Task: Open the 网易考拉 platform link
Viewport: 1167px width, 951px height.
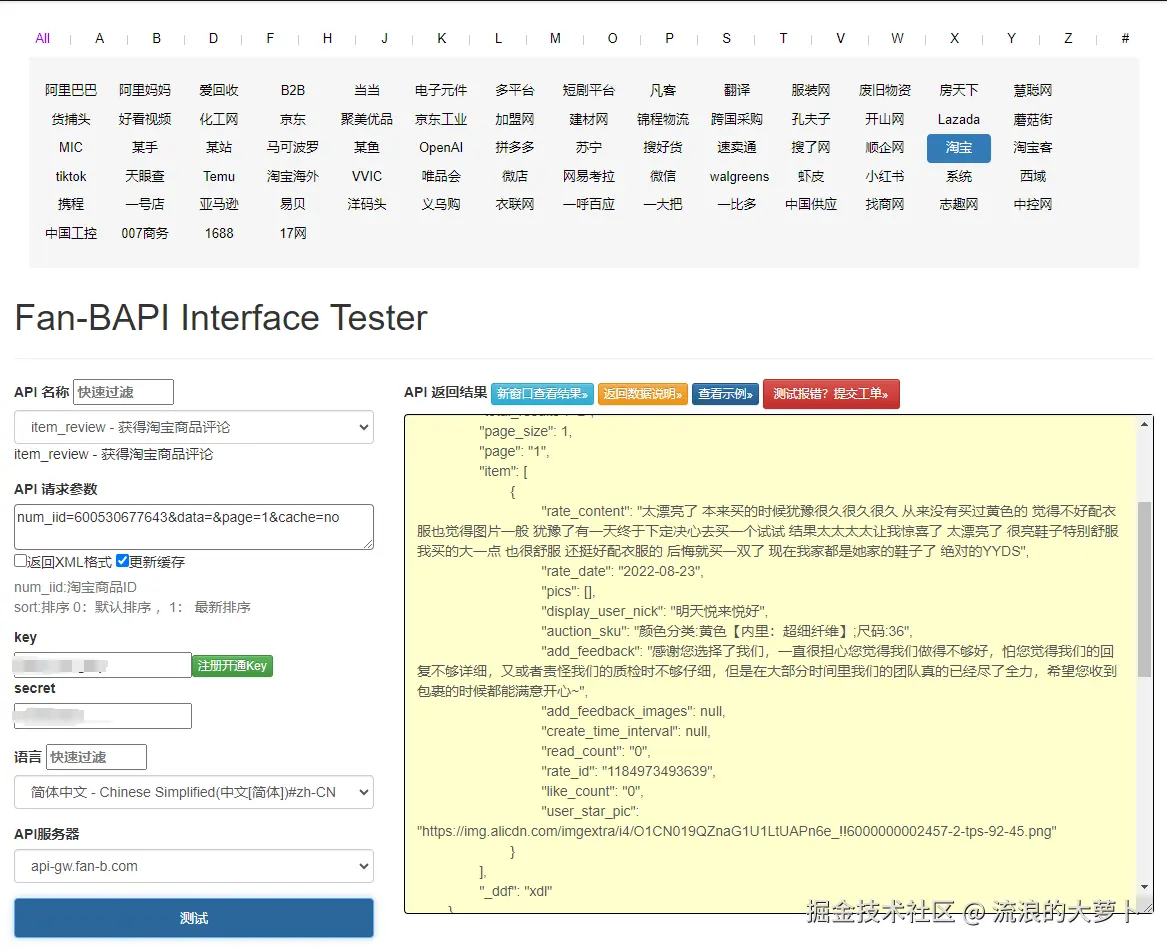Action: (589, 176)
